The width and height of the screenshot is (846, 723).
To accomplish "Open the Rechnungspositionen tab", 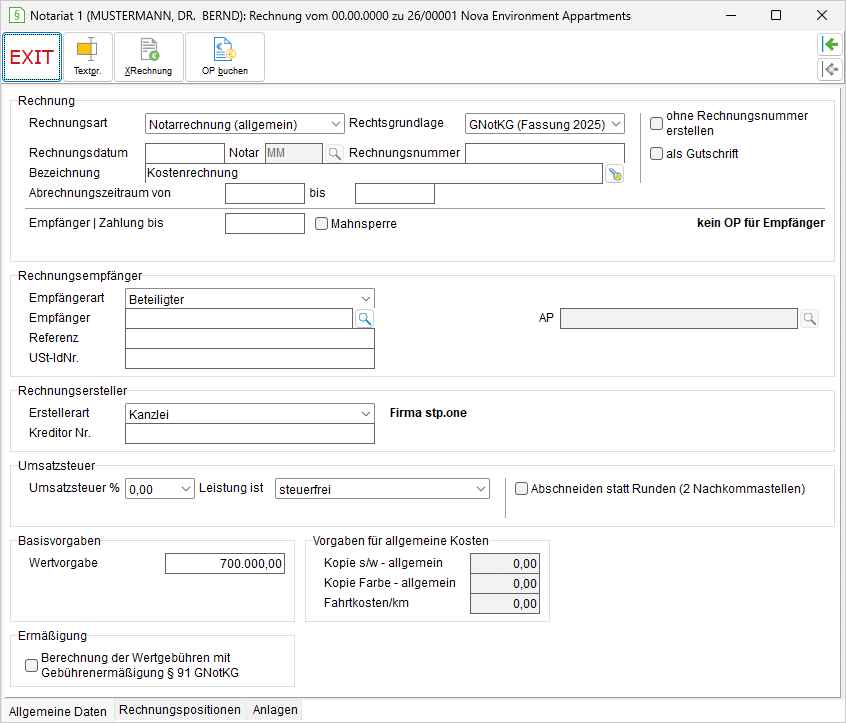I will point(180,710).
